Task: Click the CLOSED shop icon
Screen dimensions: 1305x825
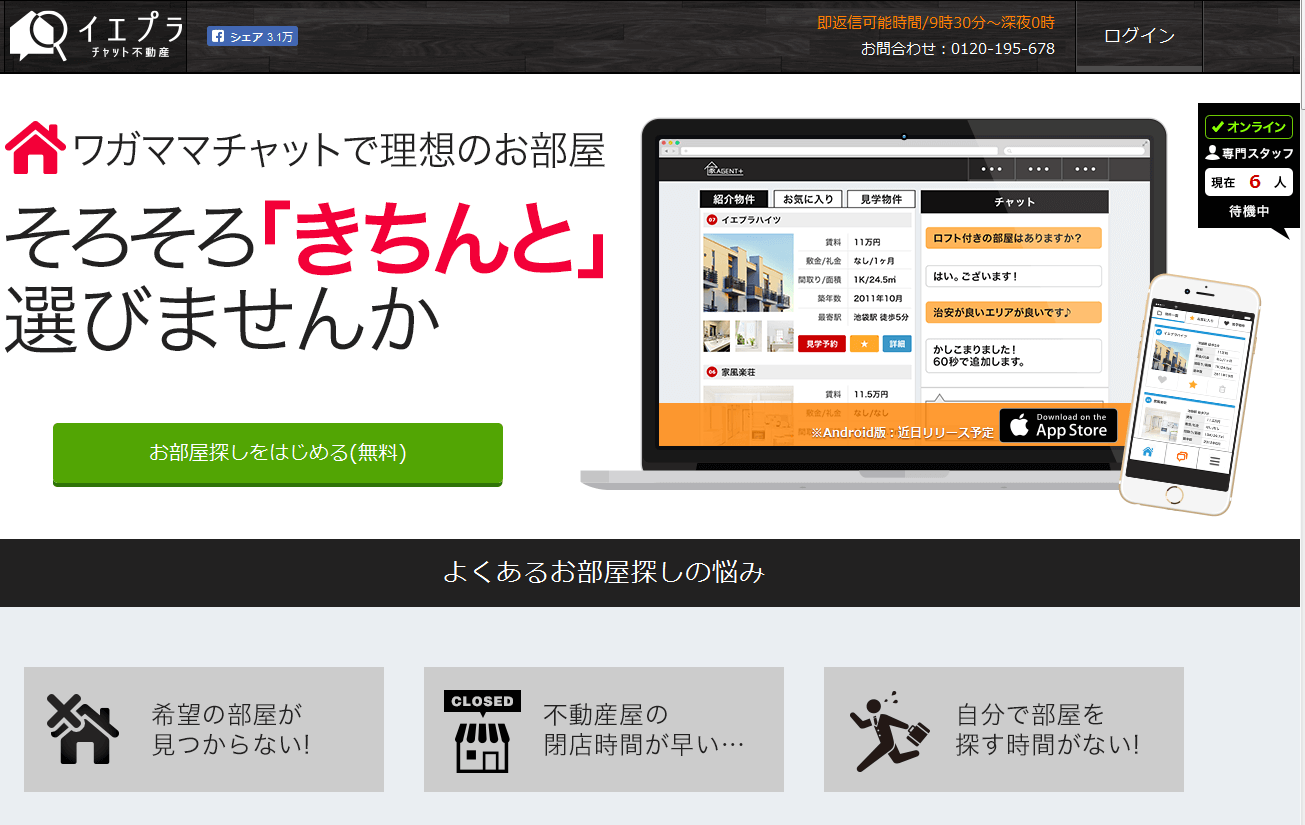Action: pos(483,732)
